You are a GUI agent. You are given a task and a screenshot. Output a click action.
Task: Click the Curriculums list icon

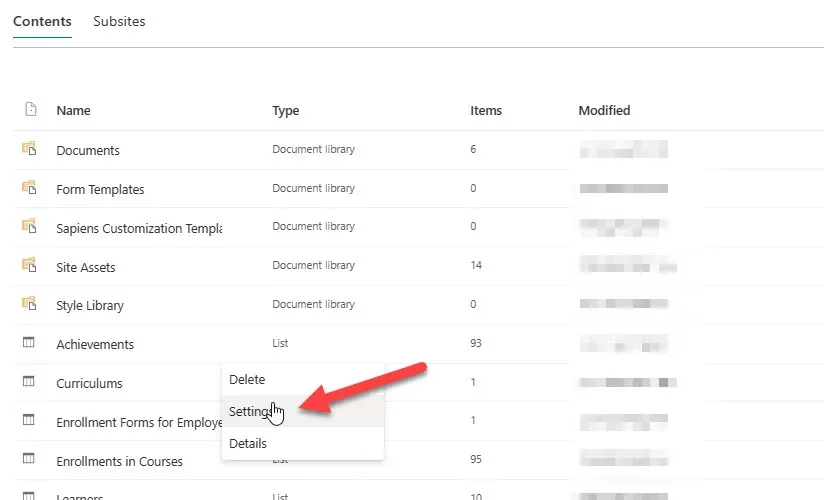[x=29, y=382]
